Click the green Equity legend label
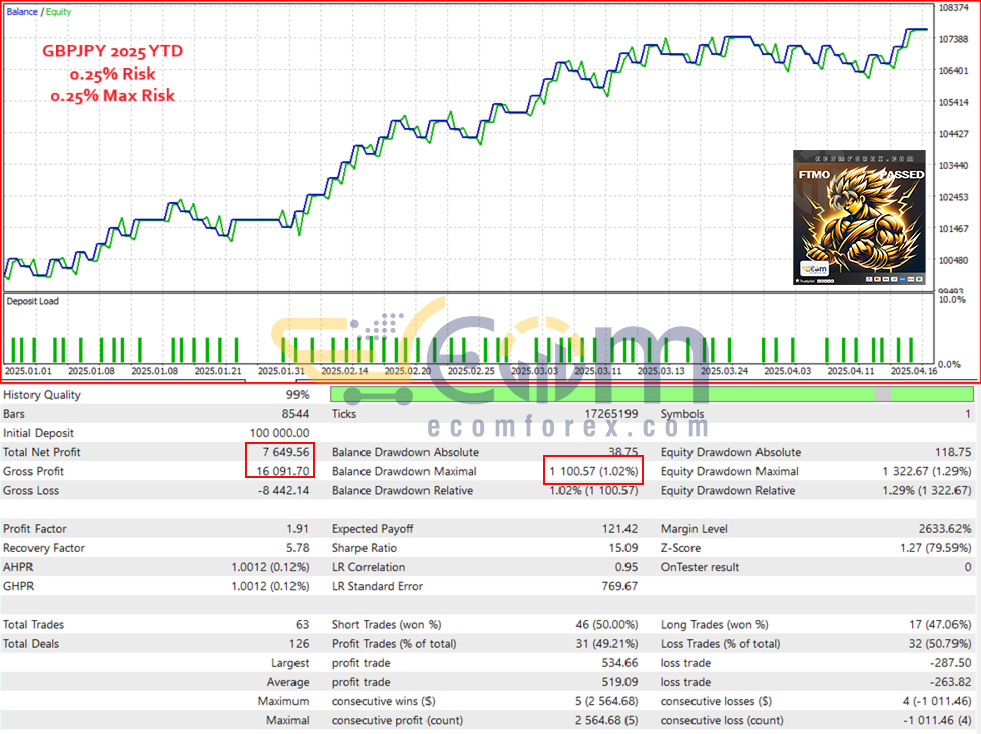Screen dimensions: 981x734 tap(58, 11)
